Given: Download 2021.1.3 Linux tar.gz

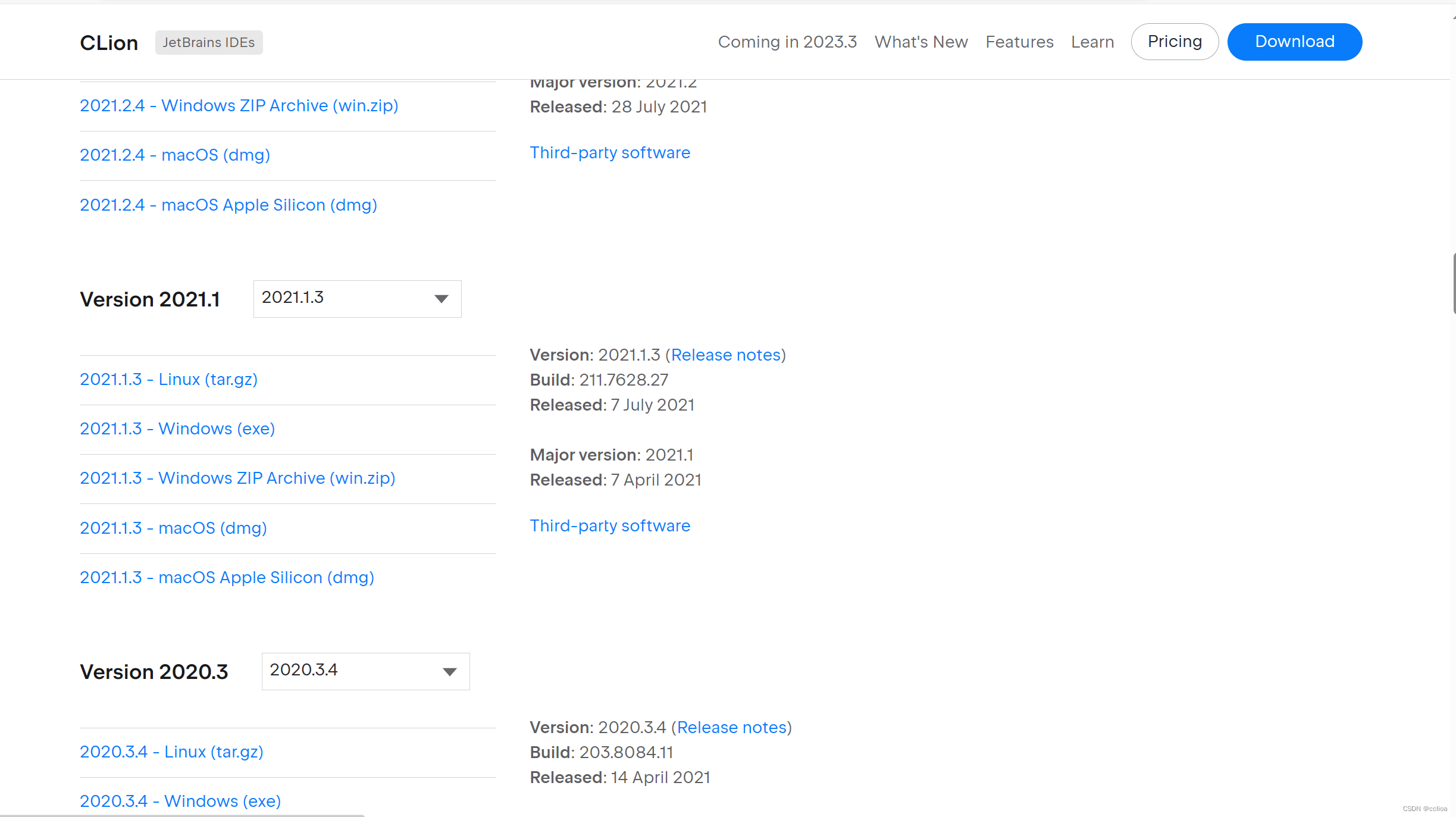Looking at the screenshot, I should (x=168, y=379).
